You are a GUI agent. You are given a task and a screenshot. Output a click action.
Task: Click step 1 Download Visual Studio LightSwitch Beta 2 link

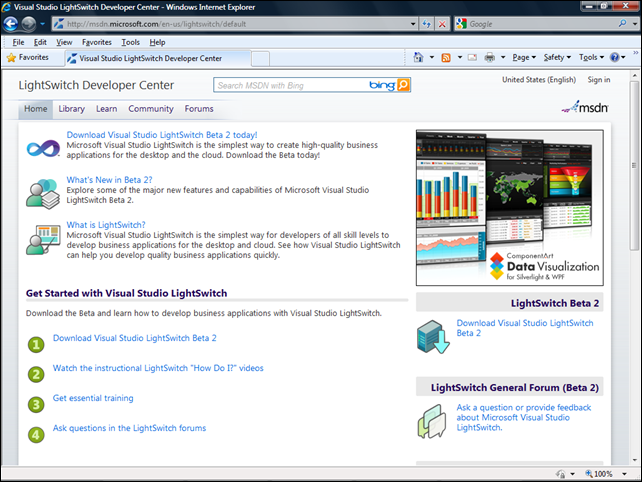(135, 338)
